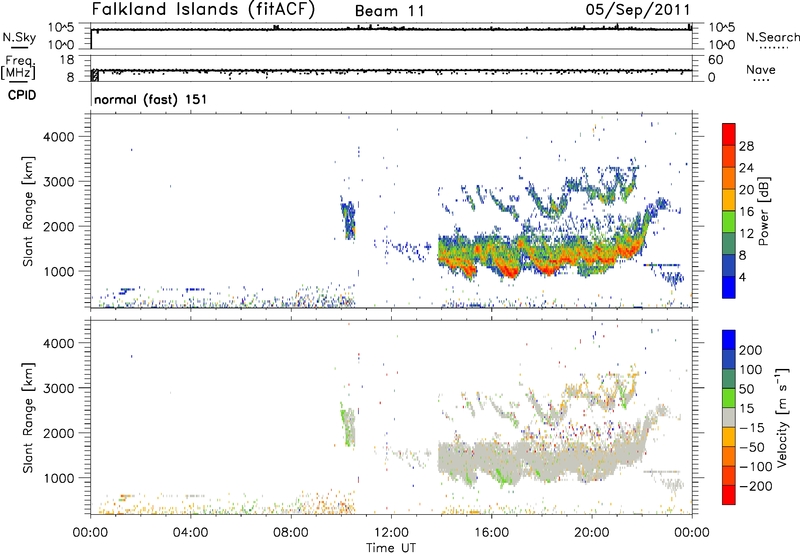800x554 pixels.
Task: Click the '4' power colorbar tick
Action: click(743, 278)
